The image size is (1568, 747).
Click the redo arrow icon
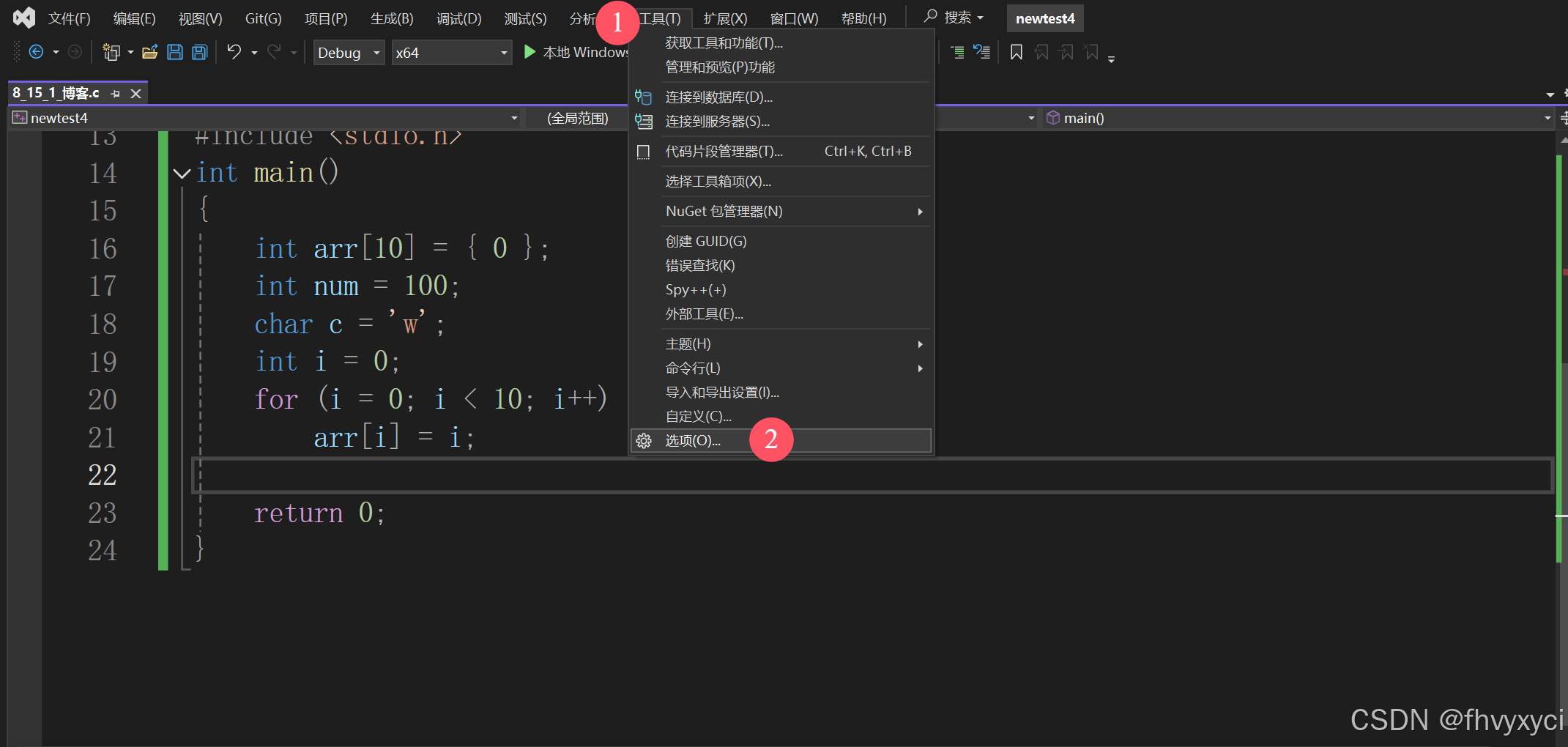click(275, 52)
